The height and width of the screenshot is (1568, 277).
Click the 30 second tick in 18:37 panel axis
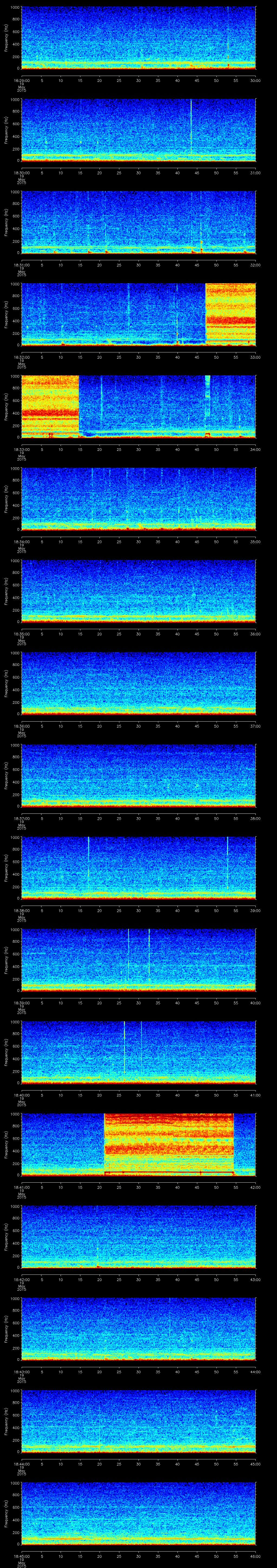click(x=138, y=818)
